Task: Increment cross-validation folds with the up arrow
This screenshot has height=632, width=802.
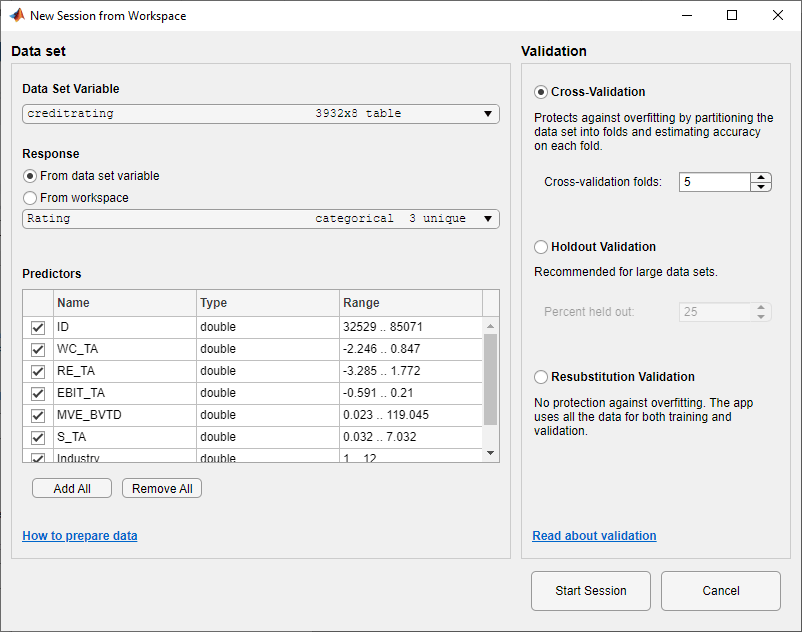Action: pos(760,177)
